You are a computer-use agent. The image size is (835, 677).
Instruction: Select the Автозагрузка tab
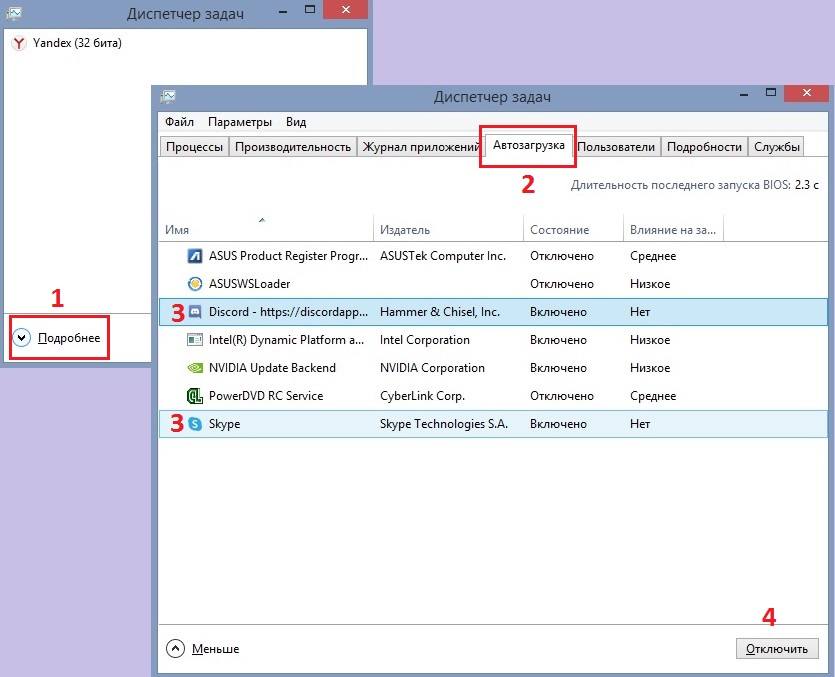(528, 145)
